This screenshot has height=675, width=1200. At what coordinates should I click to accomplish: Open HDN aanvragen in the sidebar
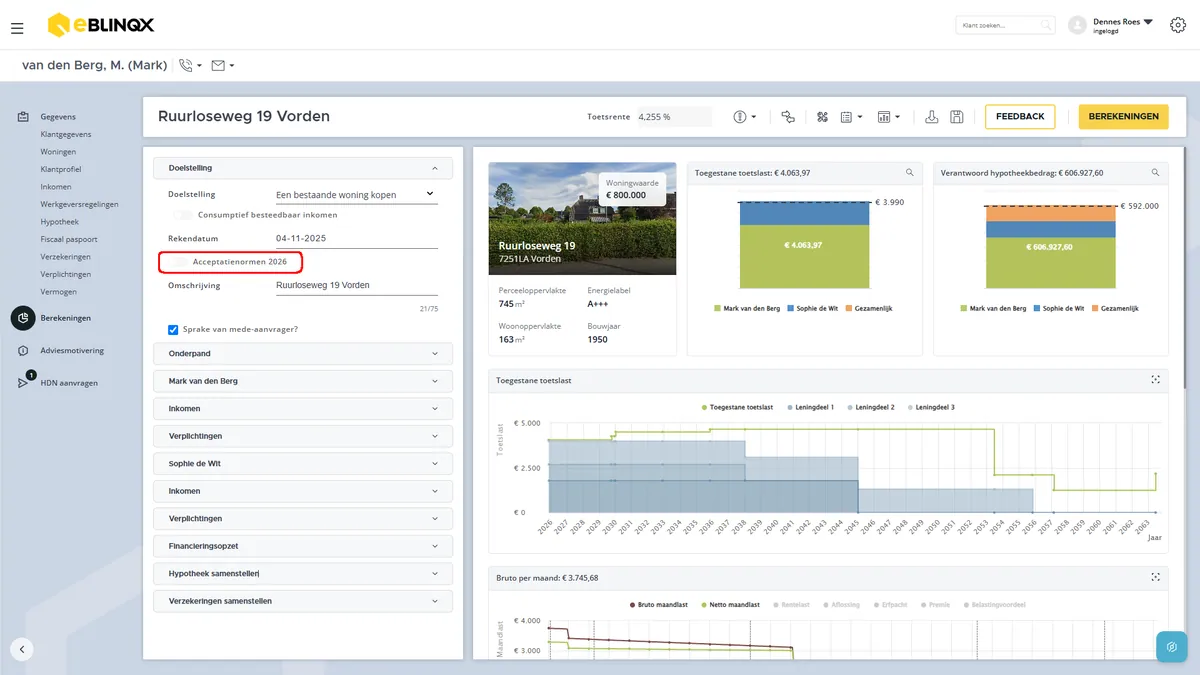(69, 383)
